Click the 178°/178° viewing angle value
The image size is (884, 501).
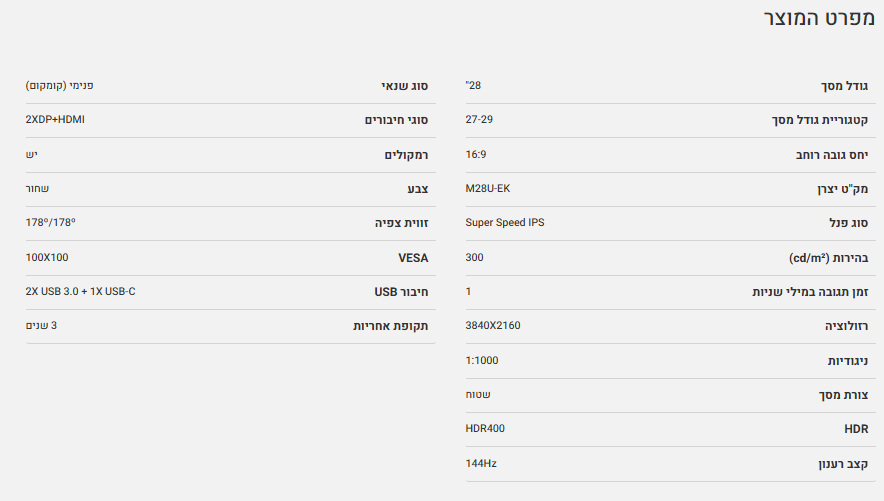pyautogui.click(x=51, y=223)
